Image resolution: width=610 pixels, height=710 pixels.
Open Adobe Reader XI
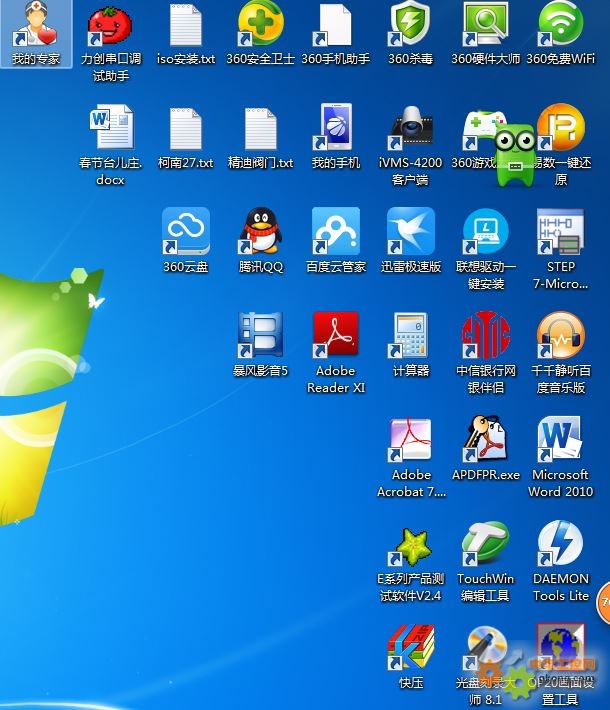coord(336,335)
